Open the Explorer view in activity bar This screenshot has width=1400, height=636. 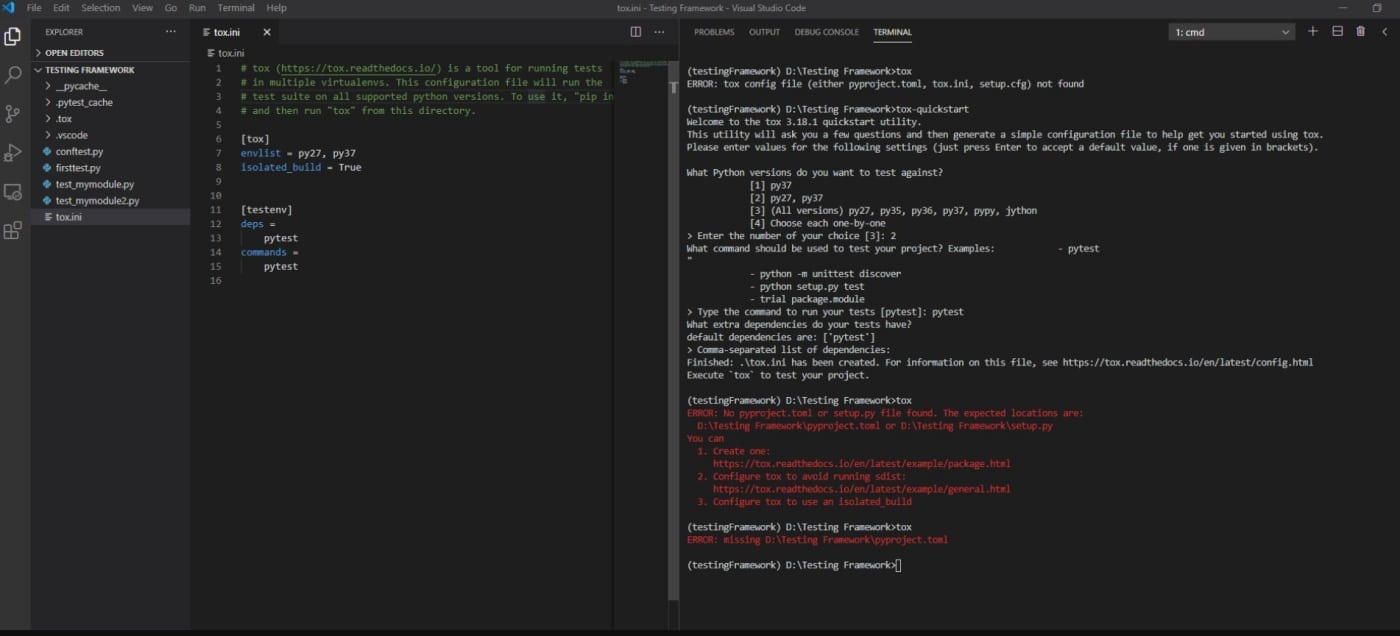[x=13, y=37]
